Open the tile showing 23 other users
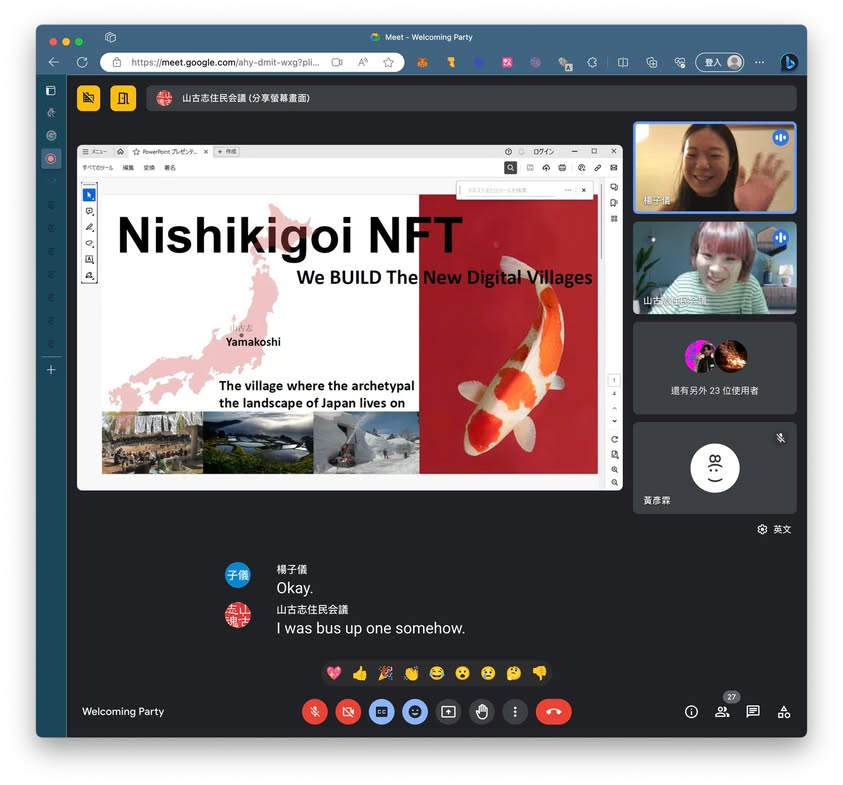 [x=714, y=368]
